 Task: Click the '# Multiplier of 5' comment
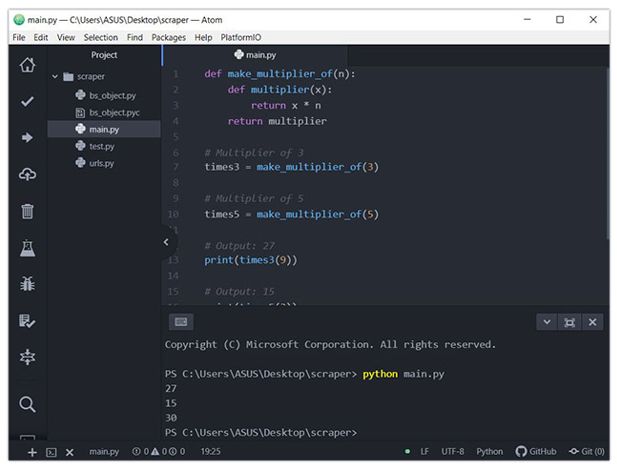click(254, 198)
